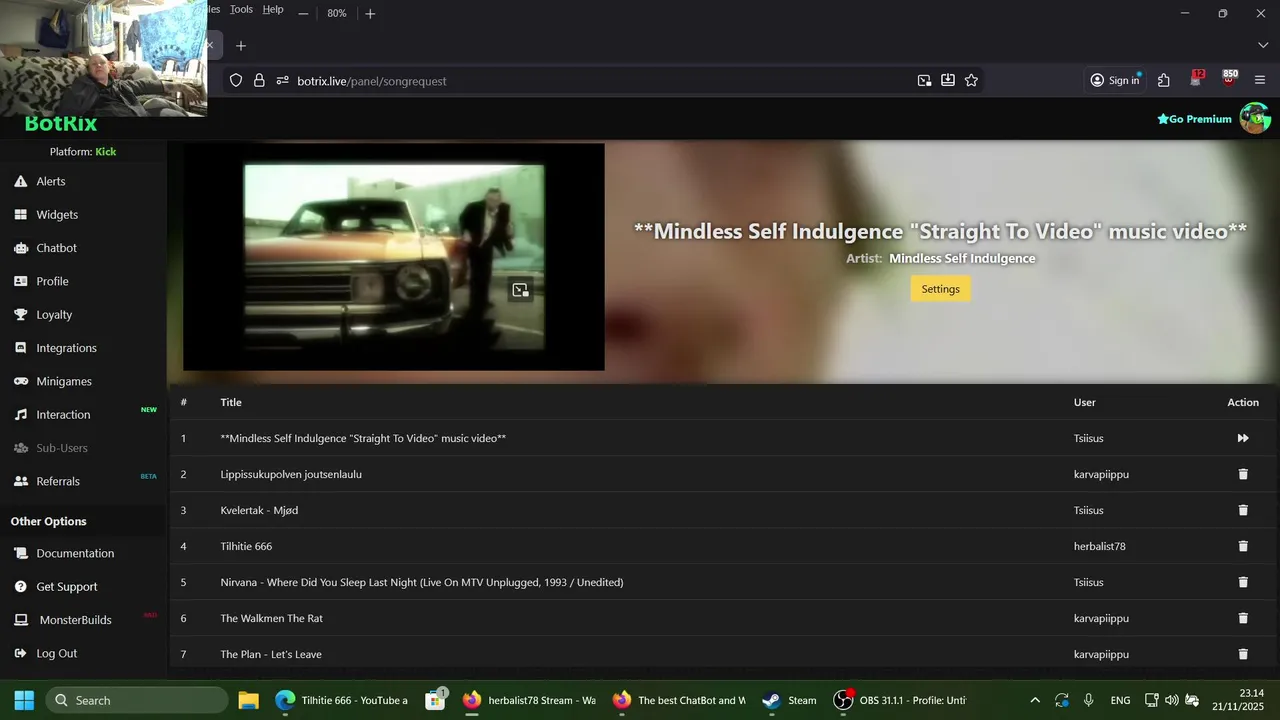Click the music video thumbnail player
Viewport: 1280px width, 720px height.
tap(394, 257)
